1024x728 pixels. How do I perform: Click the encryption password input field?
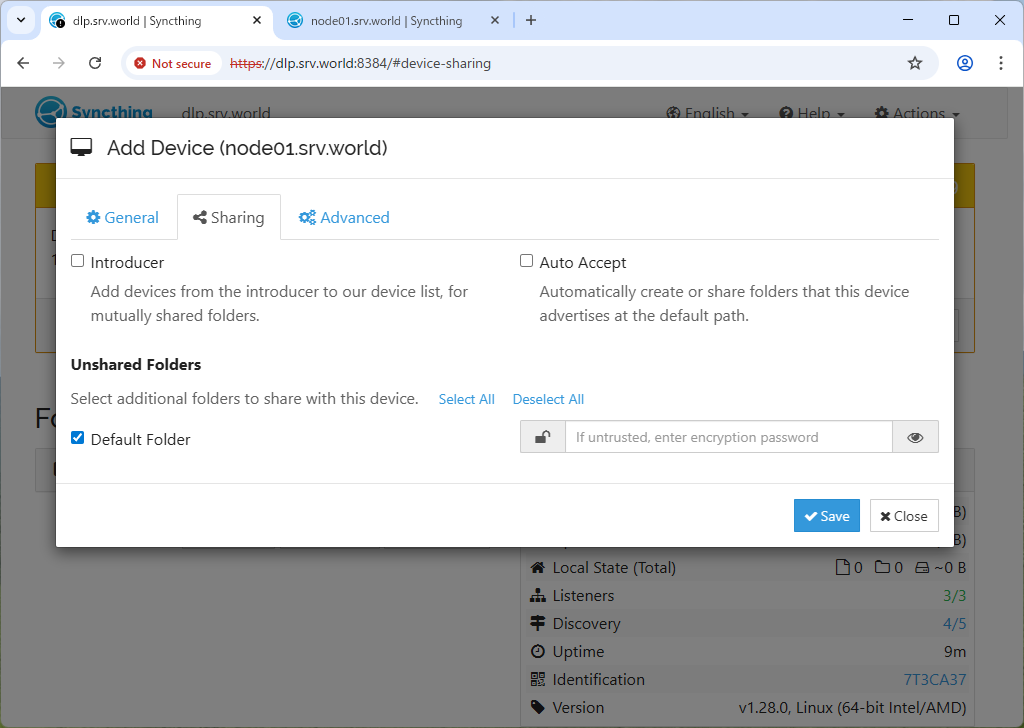click(x=728, y=437)
